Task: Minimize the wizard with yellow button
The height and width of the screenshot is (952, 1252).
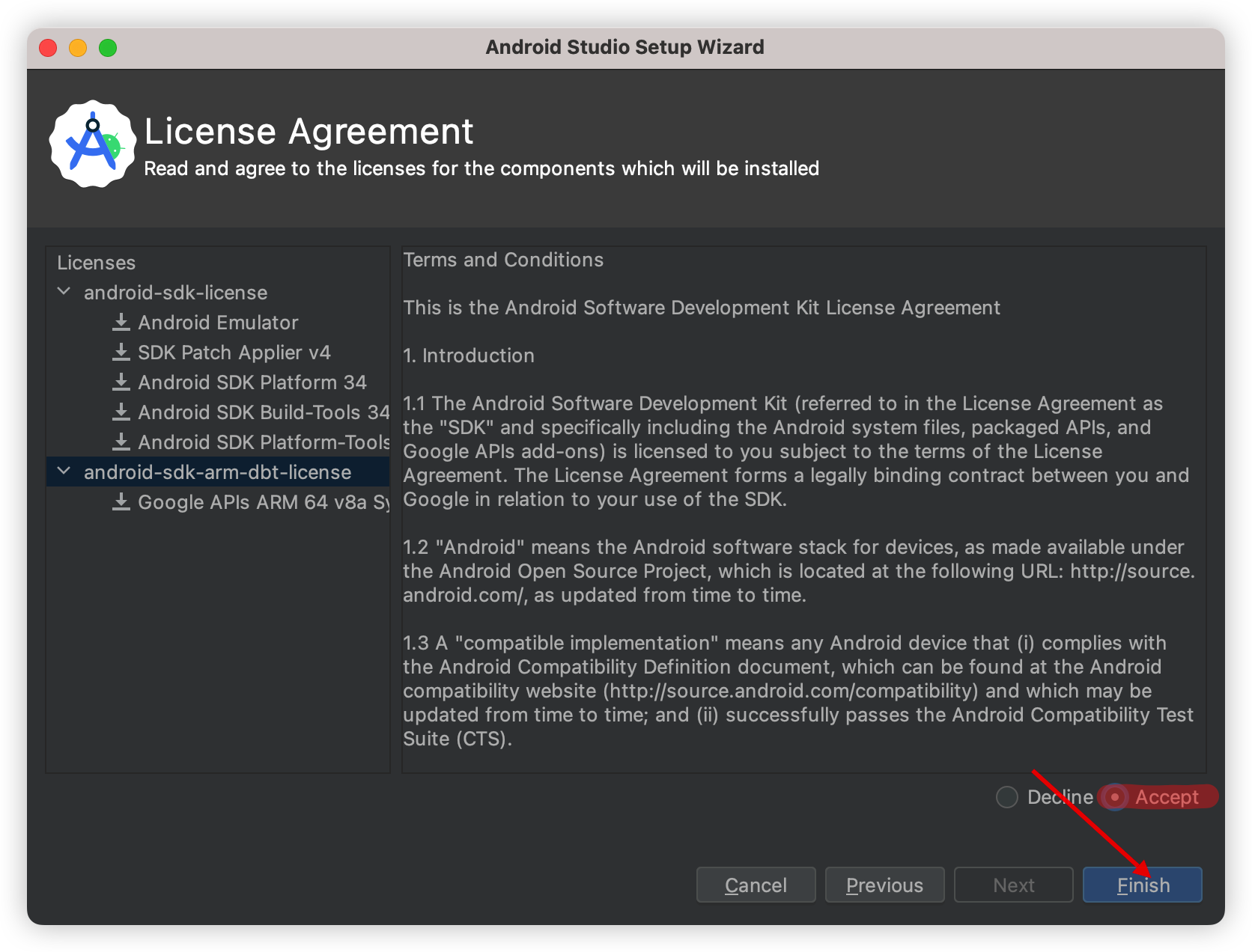Action: (x=78, y=48)
